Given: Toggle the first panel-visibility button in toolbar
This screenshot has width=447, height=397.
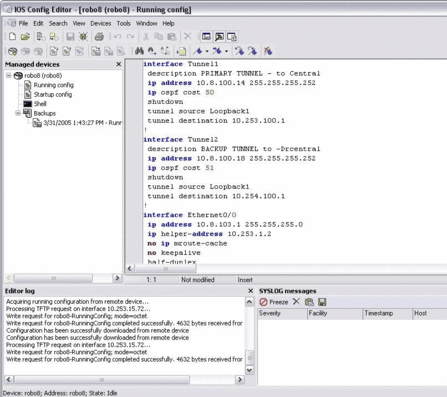Looking at the screenshot, I should [206, 36].
